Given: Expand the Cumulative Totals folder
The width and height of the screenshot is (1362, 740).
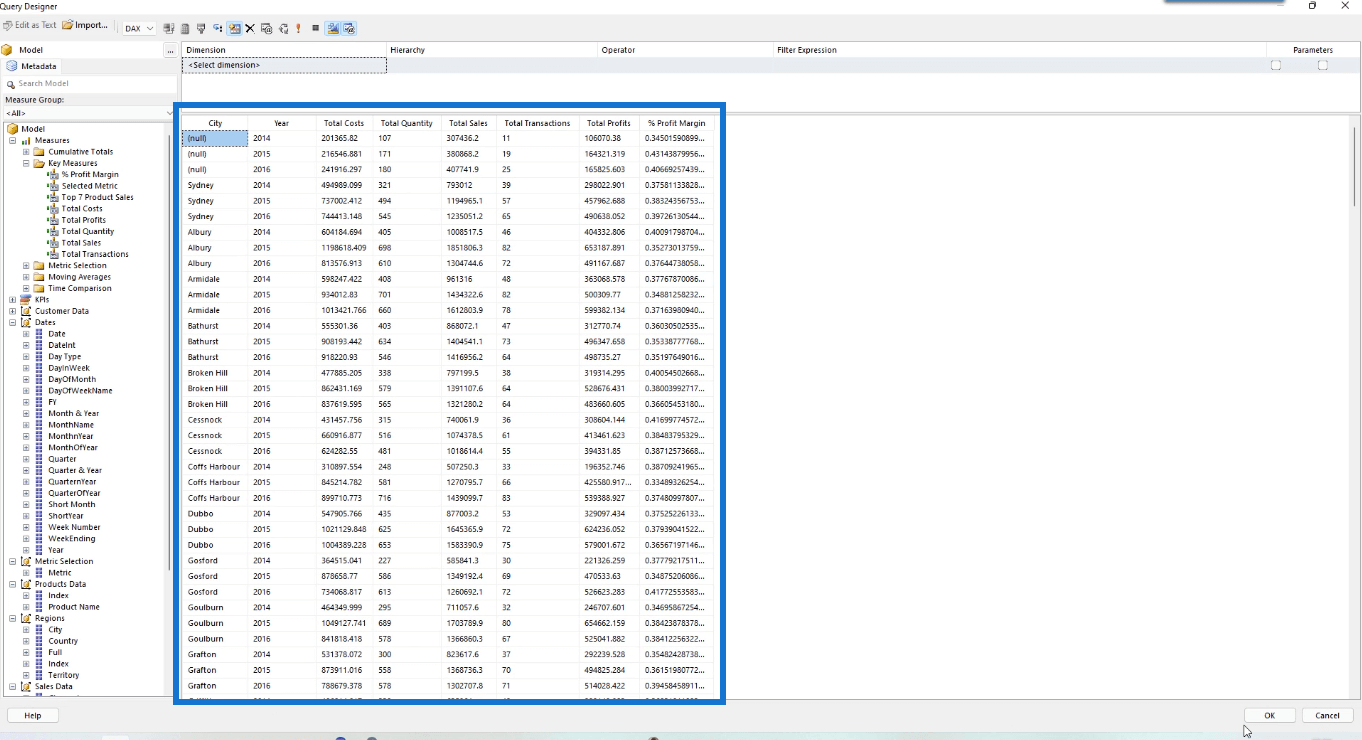Looking at the screenshot, I should [27, 152].
